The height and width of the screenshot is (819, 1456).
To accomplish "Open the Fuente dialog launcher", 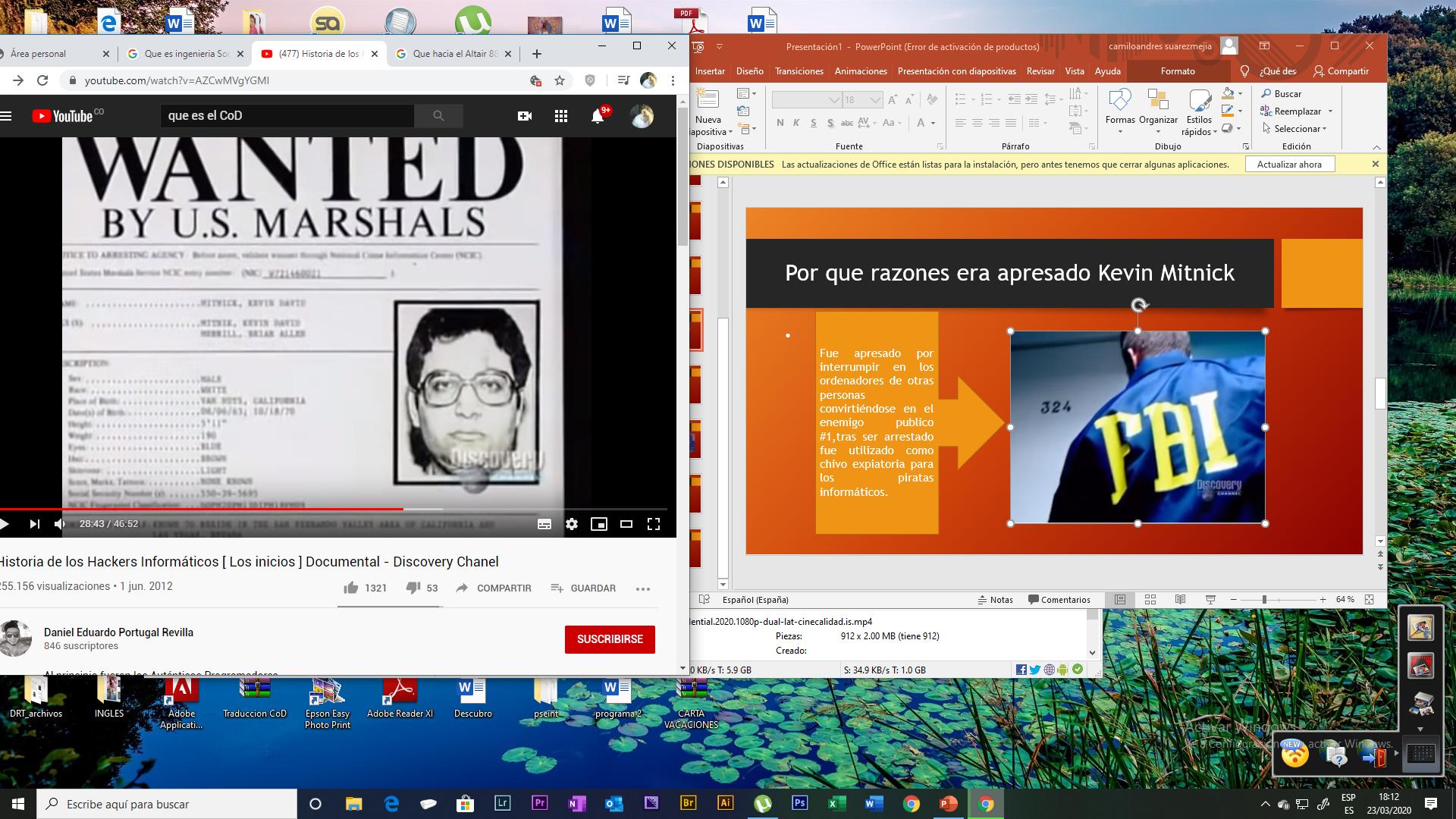I will coord(940,146).
